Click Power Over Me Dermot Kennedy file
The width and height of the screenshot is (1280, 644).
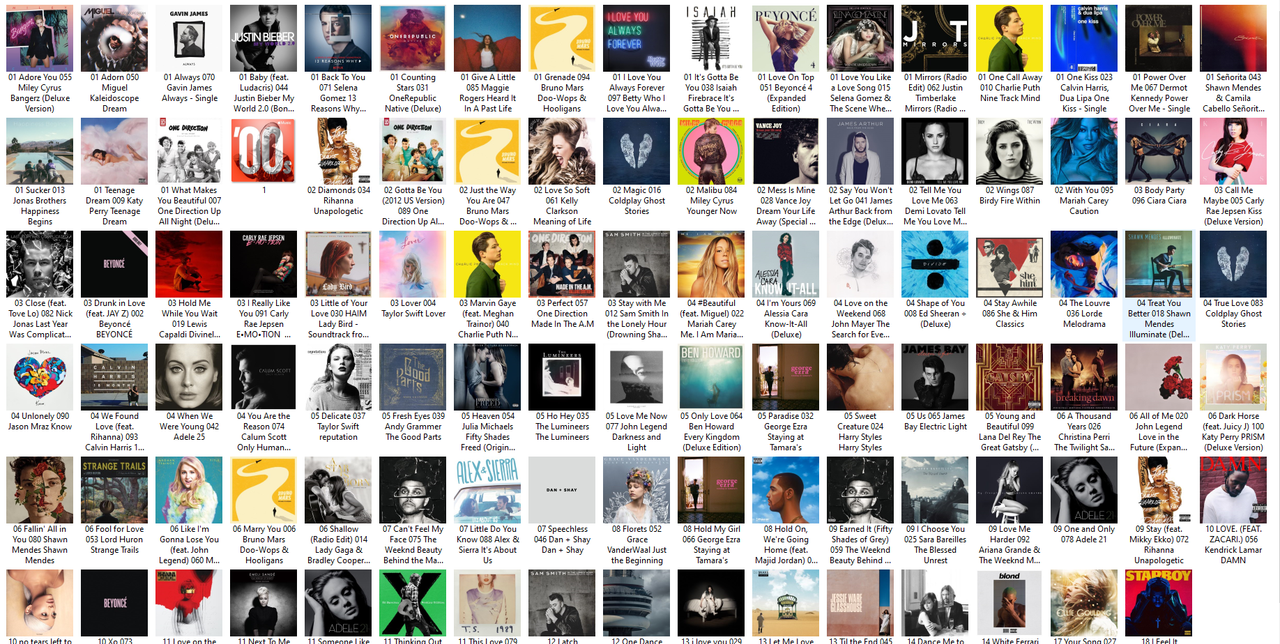(x=1159, y=60)
